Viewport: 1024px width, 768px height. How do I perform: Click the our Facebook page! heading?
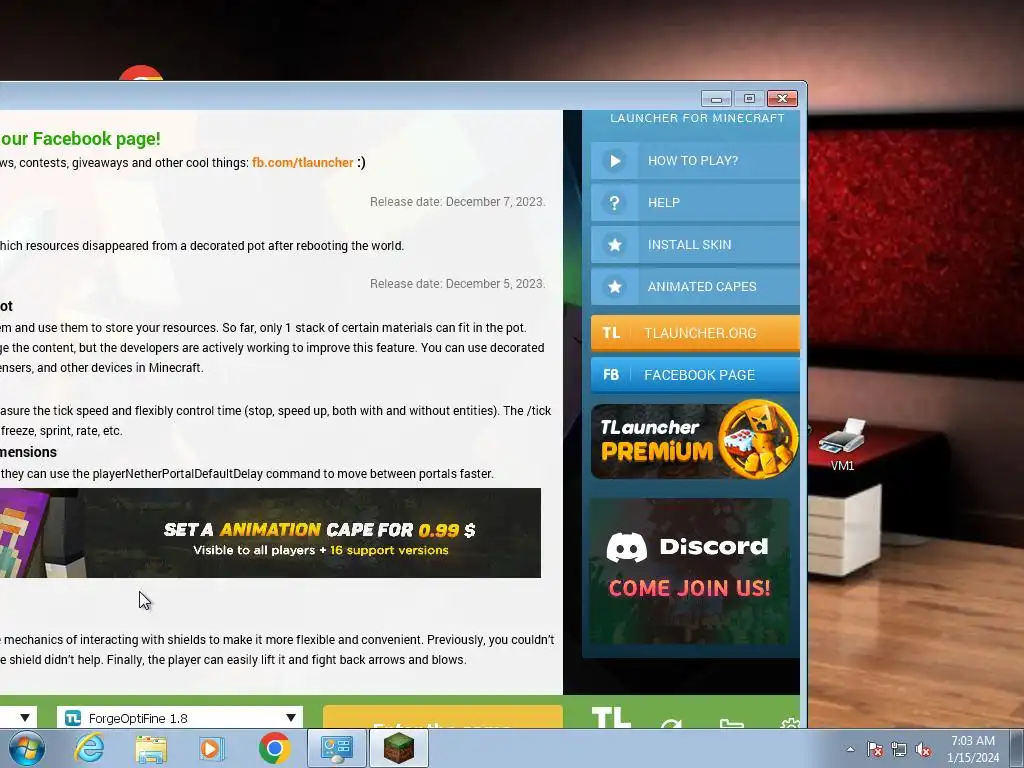pyautogui.click(x=80, y=138)
